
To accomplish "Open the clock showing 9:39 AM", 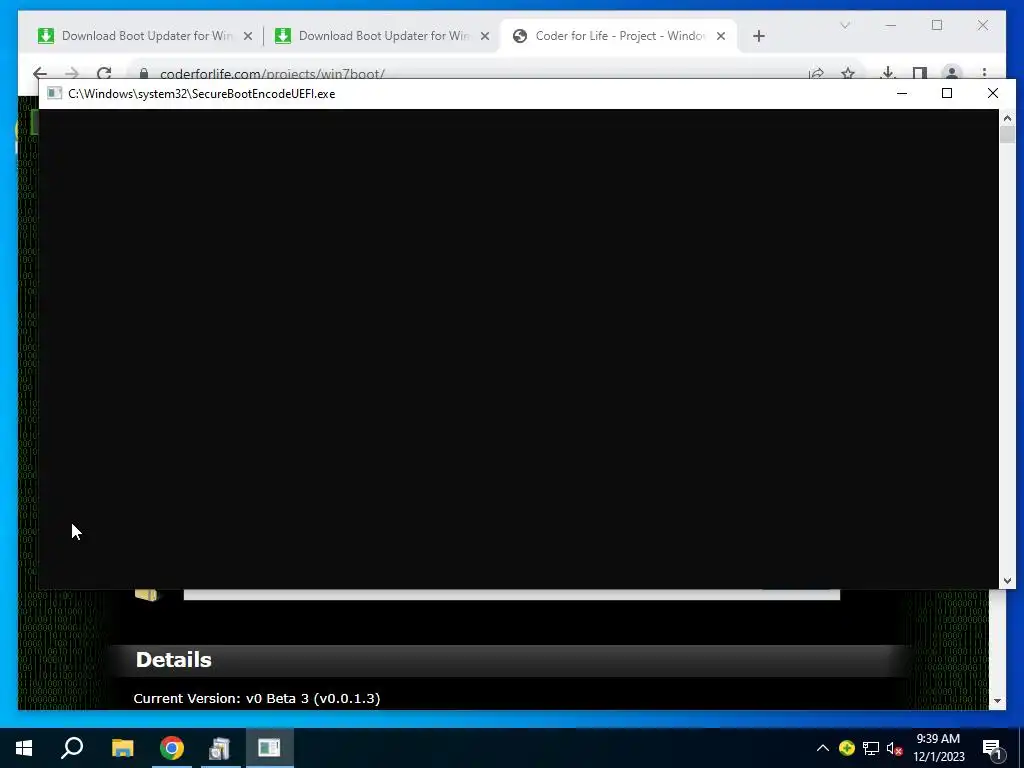I will click(938, 748).
